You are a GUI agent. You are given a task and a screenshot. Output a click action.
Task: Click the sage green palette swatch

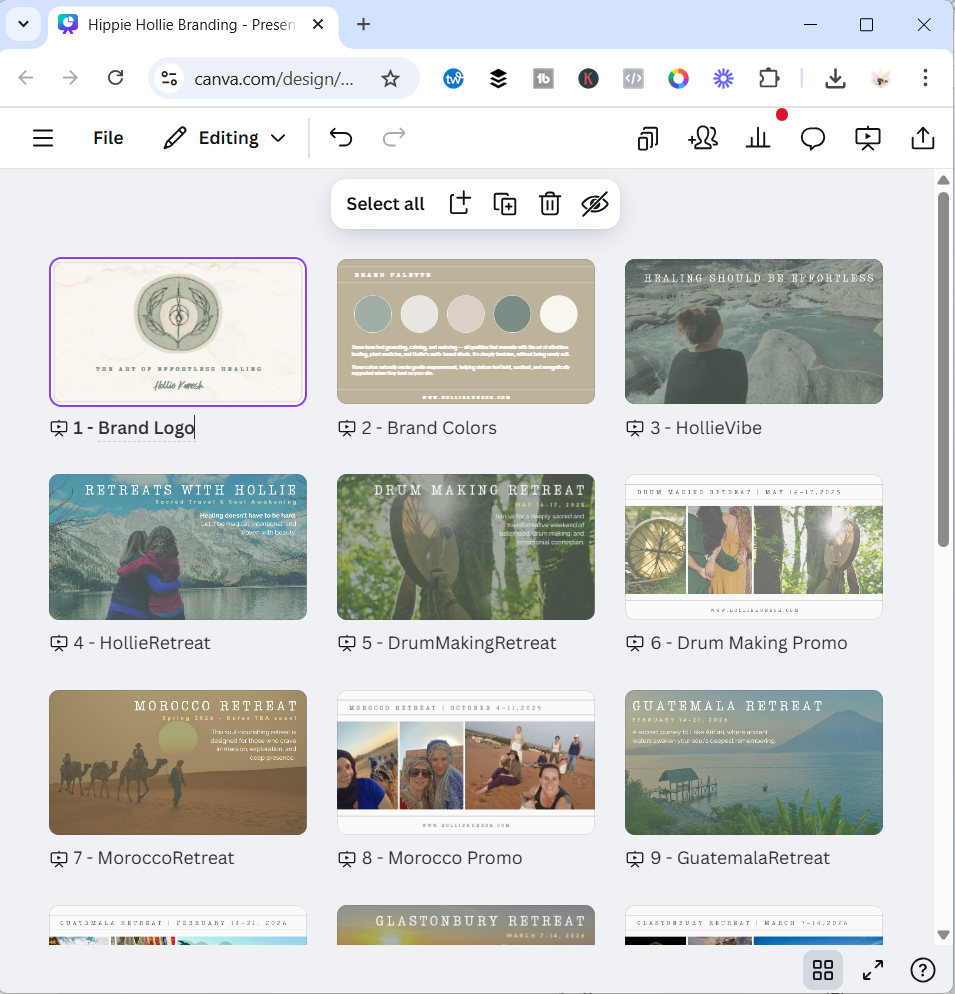373,314
